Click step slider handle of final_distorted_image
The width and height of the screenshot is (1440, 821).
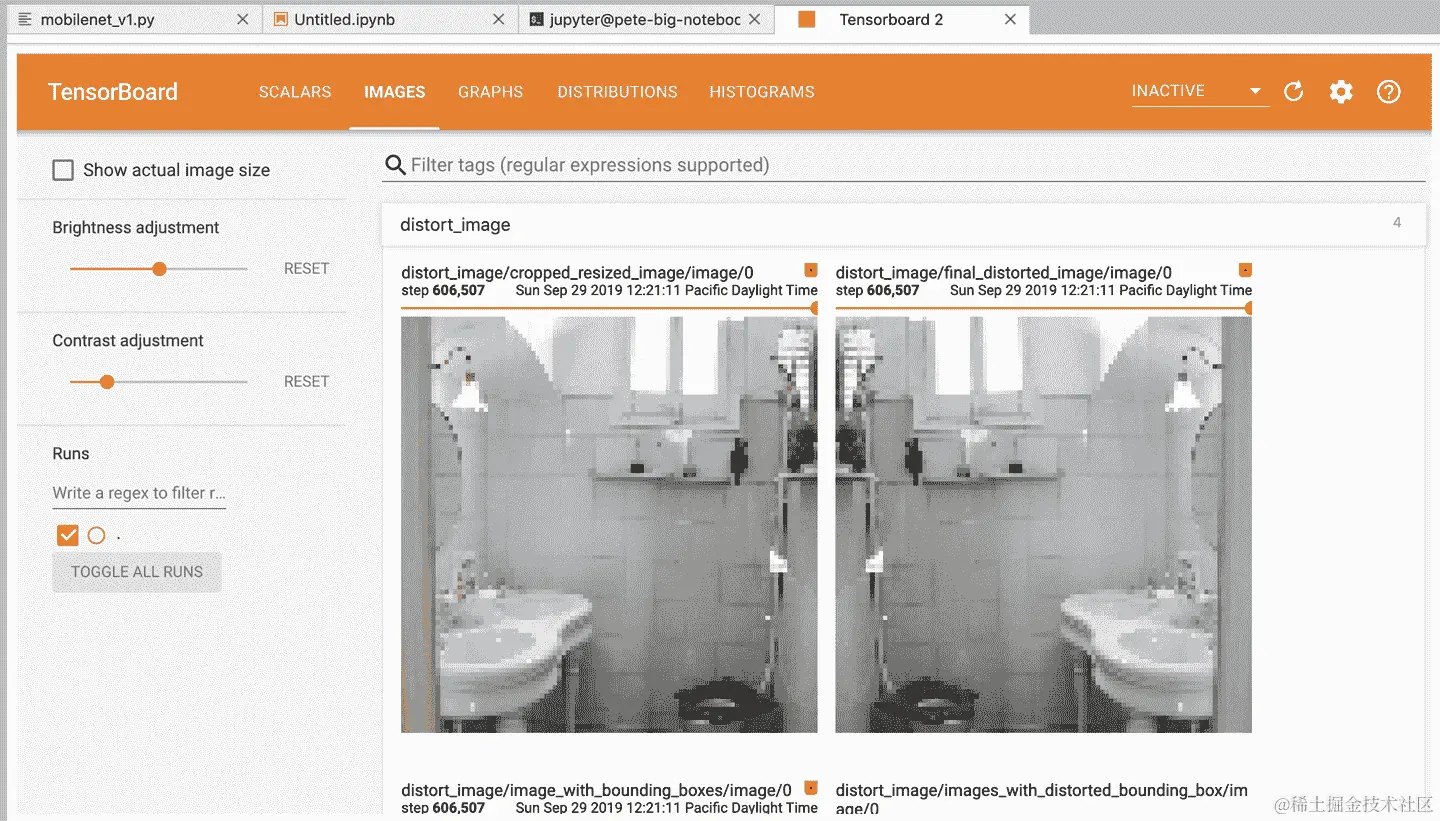(x=1248, y=309)
